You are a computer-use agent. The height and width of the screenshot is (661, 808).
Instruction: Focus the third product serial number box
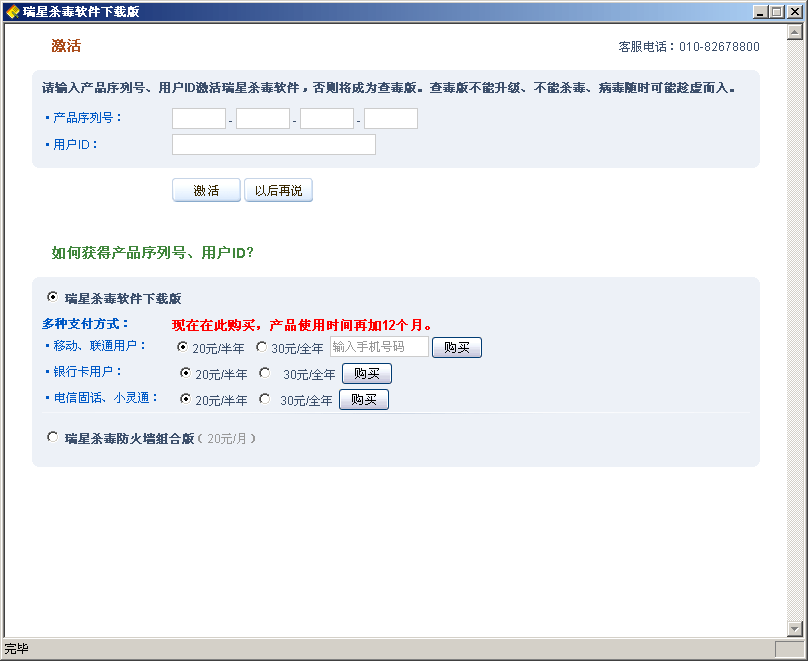327,118
